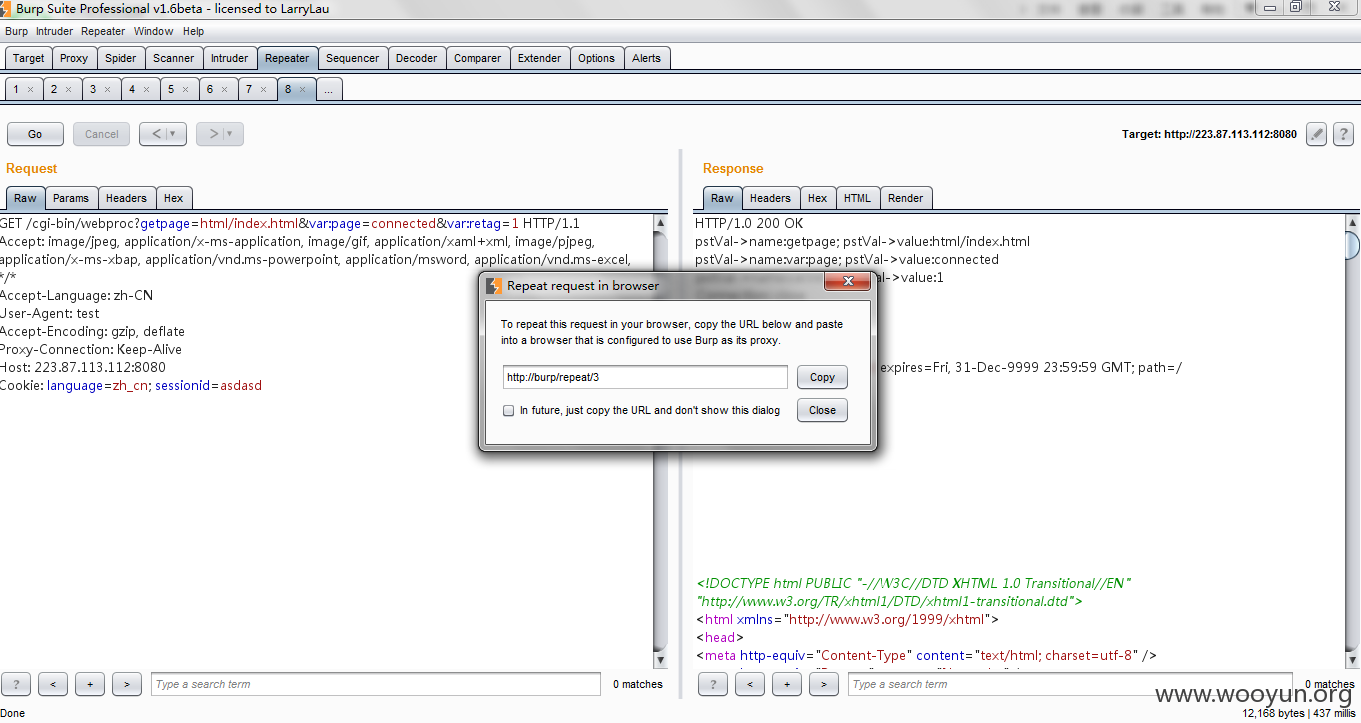Switch to the Sequencer tab
Screen dimensions: 1361x723
353,58
